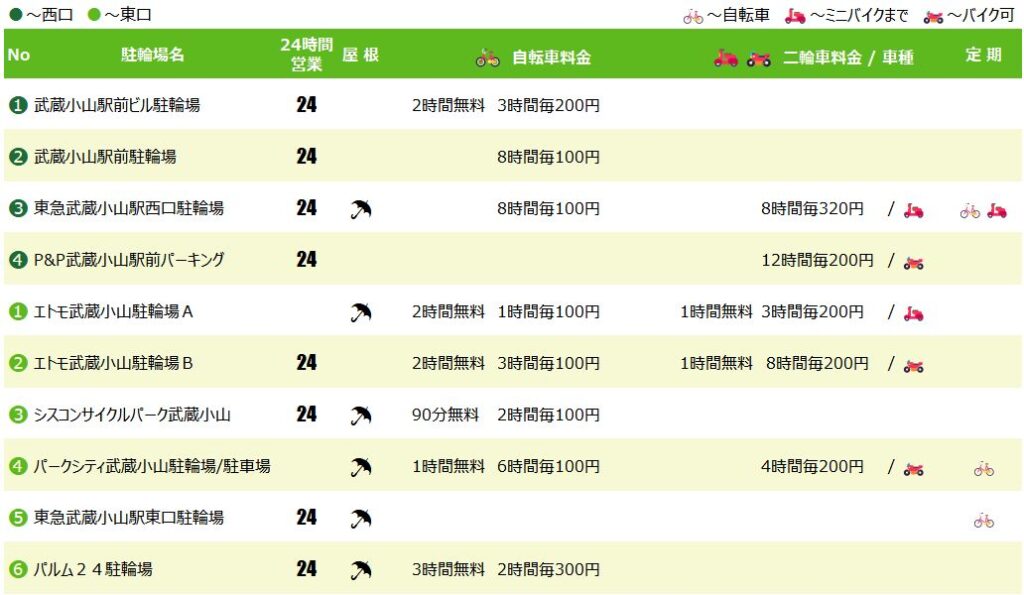Screen dimensions: 1024x595
Task: Click the motorcycle legend icon for バイク可
Action: 933,16
